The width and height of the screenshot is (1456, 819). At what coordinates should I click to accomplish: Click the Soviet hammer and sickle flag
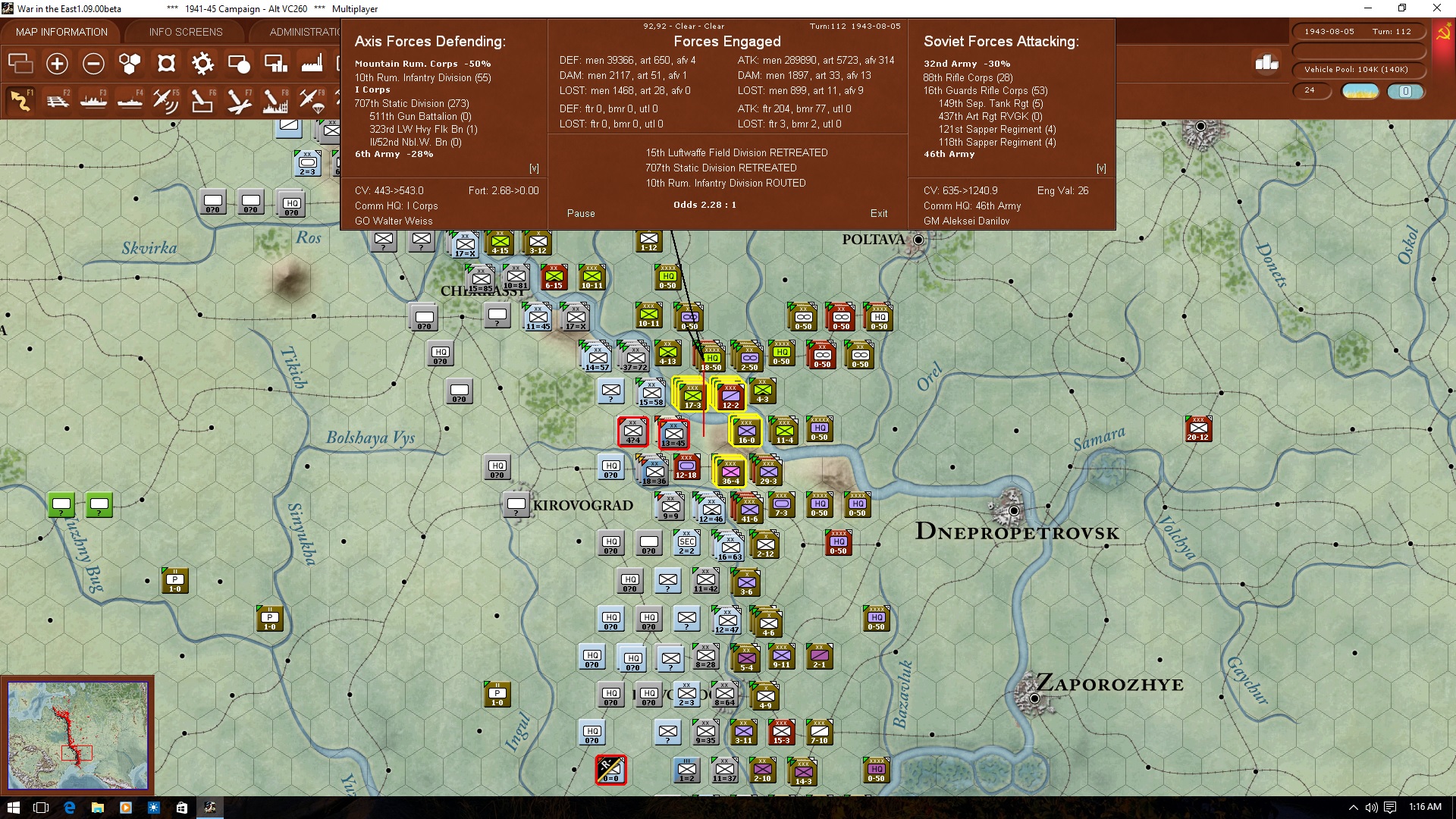pyautogui.click(x=1443, y=33)
